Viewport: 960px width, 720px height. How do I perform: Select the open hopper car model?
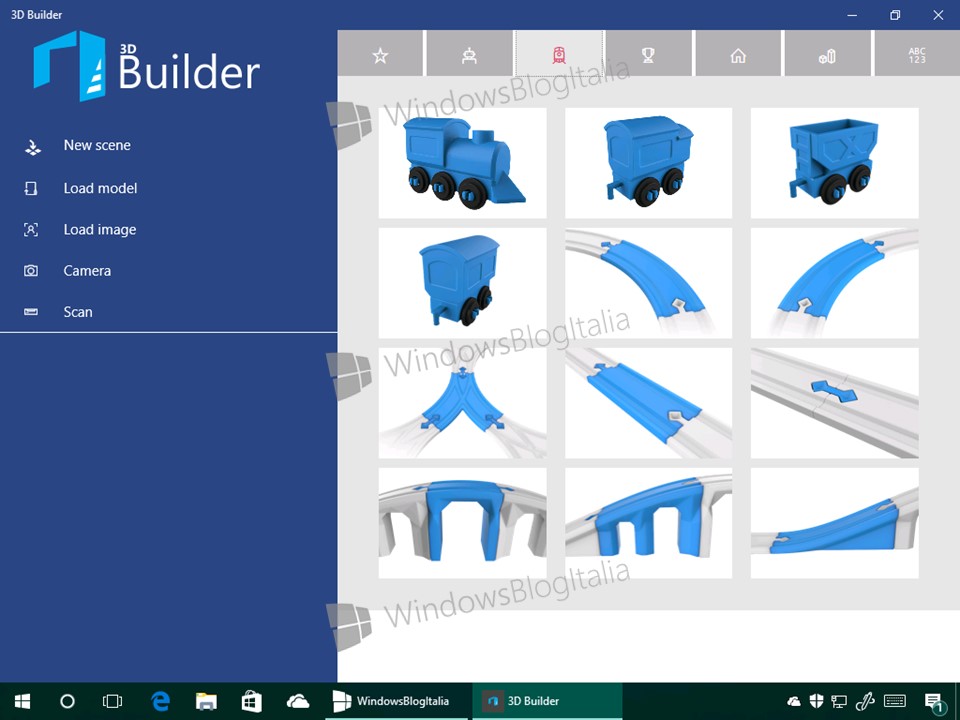[x=834, y=163]
